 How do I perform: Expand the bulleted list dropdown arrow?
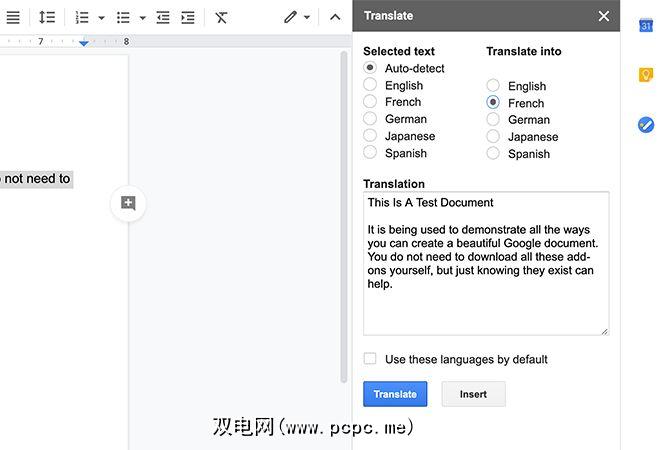142,18
